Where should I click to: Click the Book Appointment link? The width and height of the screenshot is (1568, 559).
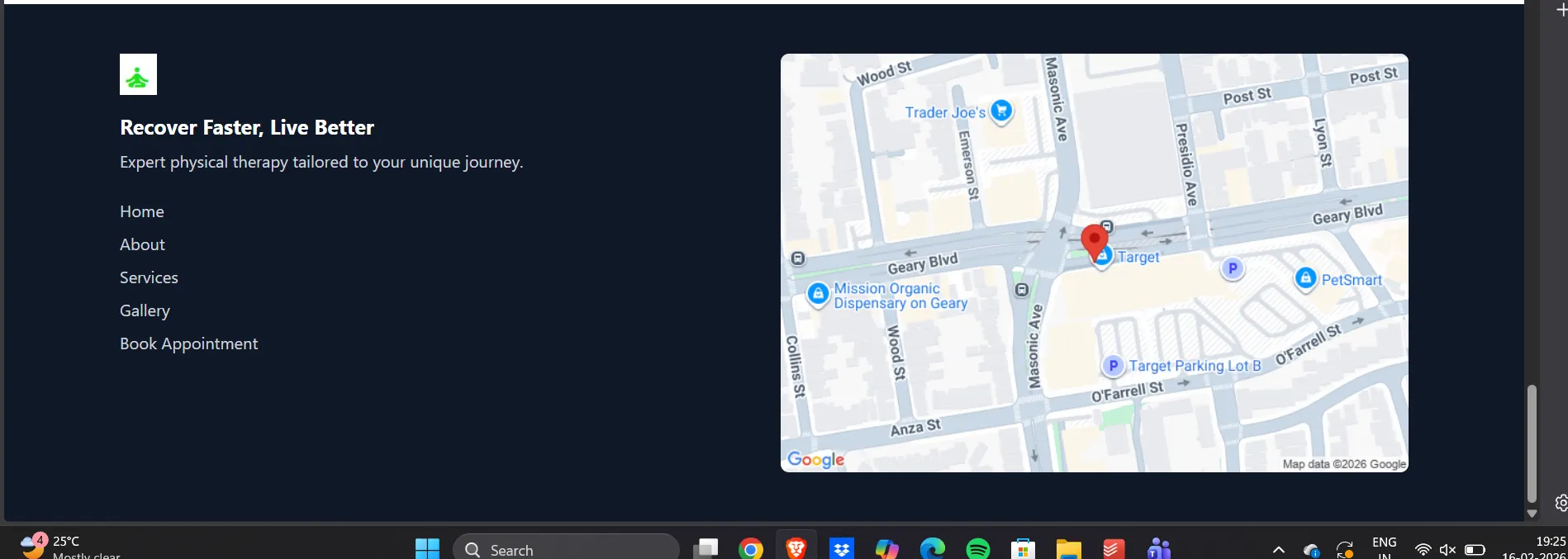[188, 343]
